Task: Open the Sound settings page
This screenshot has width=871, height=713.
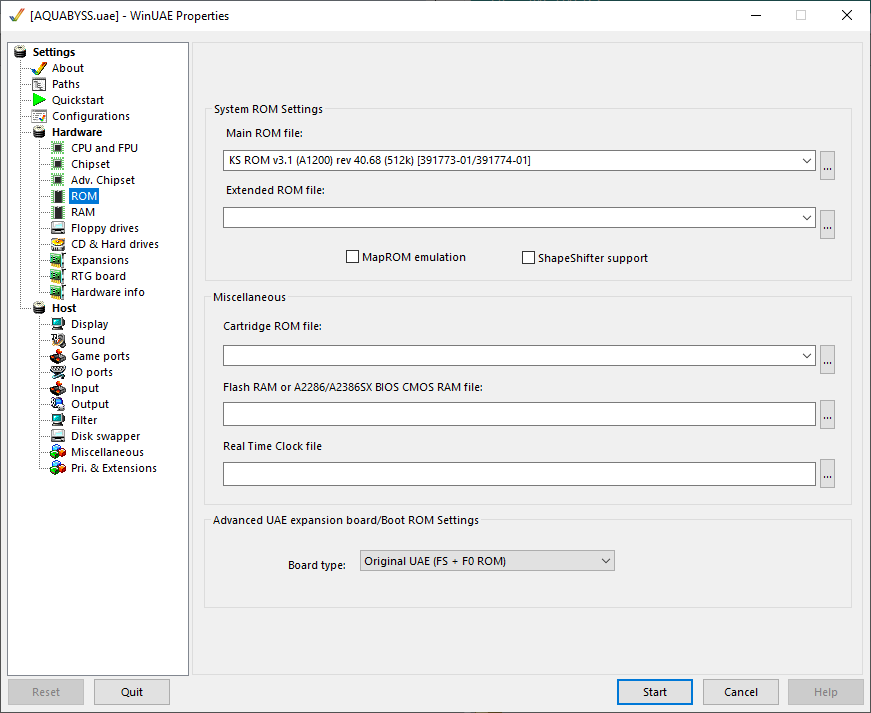Action: [88, 340]
